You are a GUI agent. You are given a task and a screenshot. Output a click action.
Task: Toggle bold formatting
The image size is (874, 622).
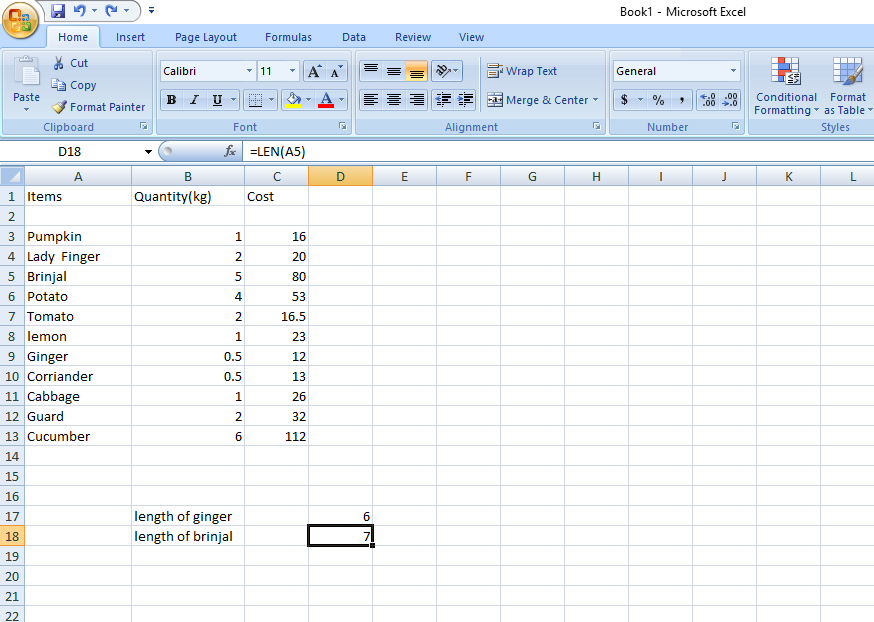tap(172, 100)
